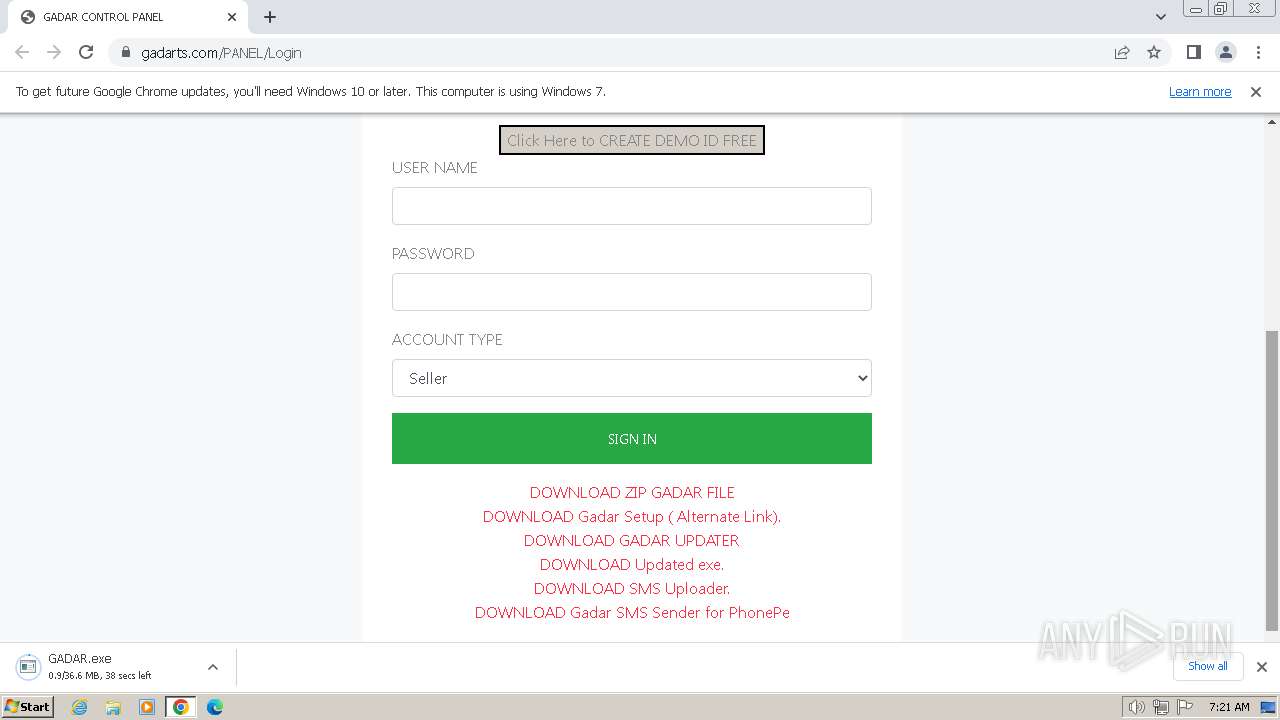This screenshot has height=720, width=1280.
Task: Open the tab search chevron
Action: [x=1161, y=17]
